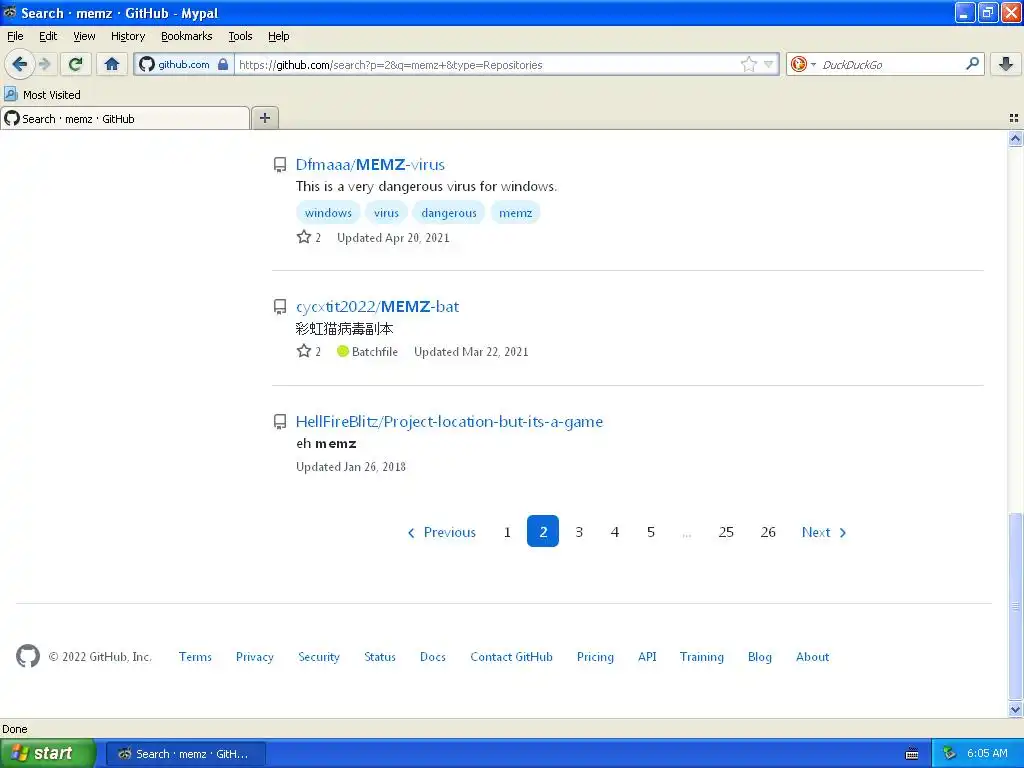This screenshot has width=1024, height=768.
Task: Open the Privacy footer link
Action: pos(255,657)
